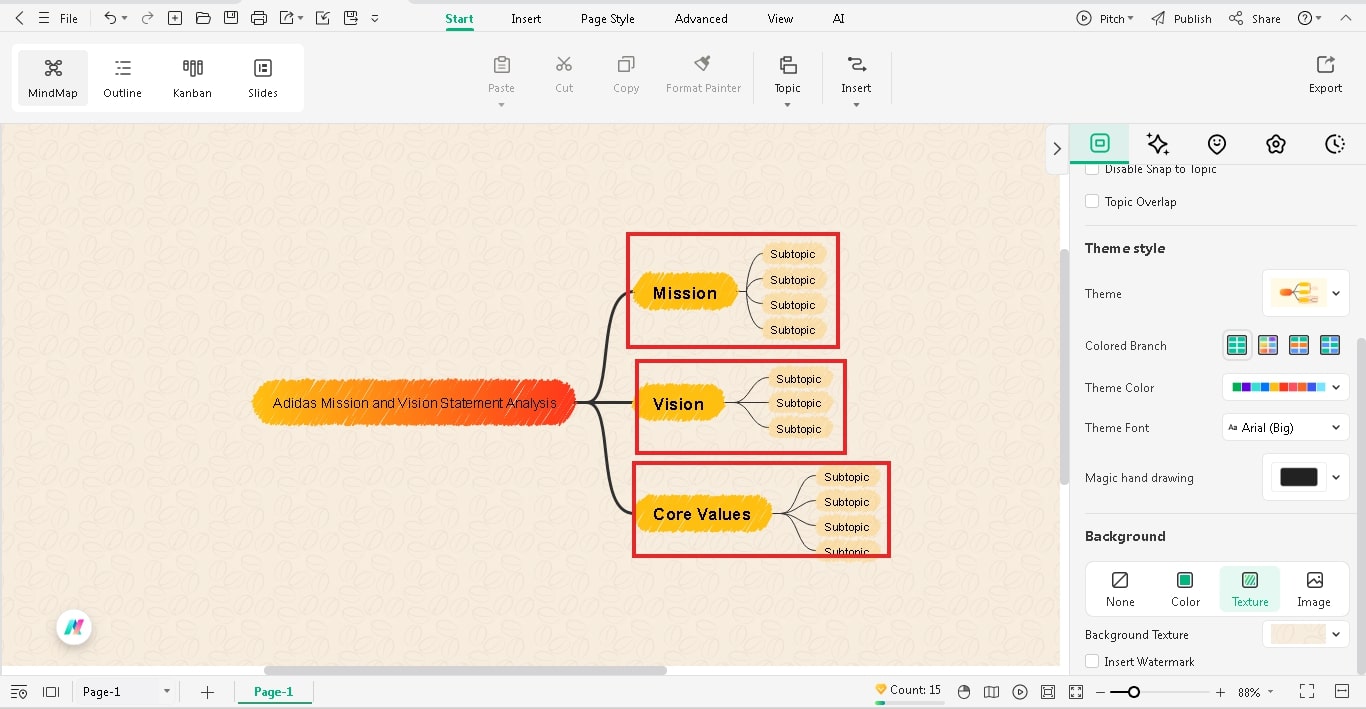1366x709 pixels.
Task: Click zoom out minus button
Action: (x=1100, y=692)
